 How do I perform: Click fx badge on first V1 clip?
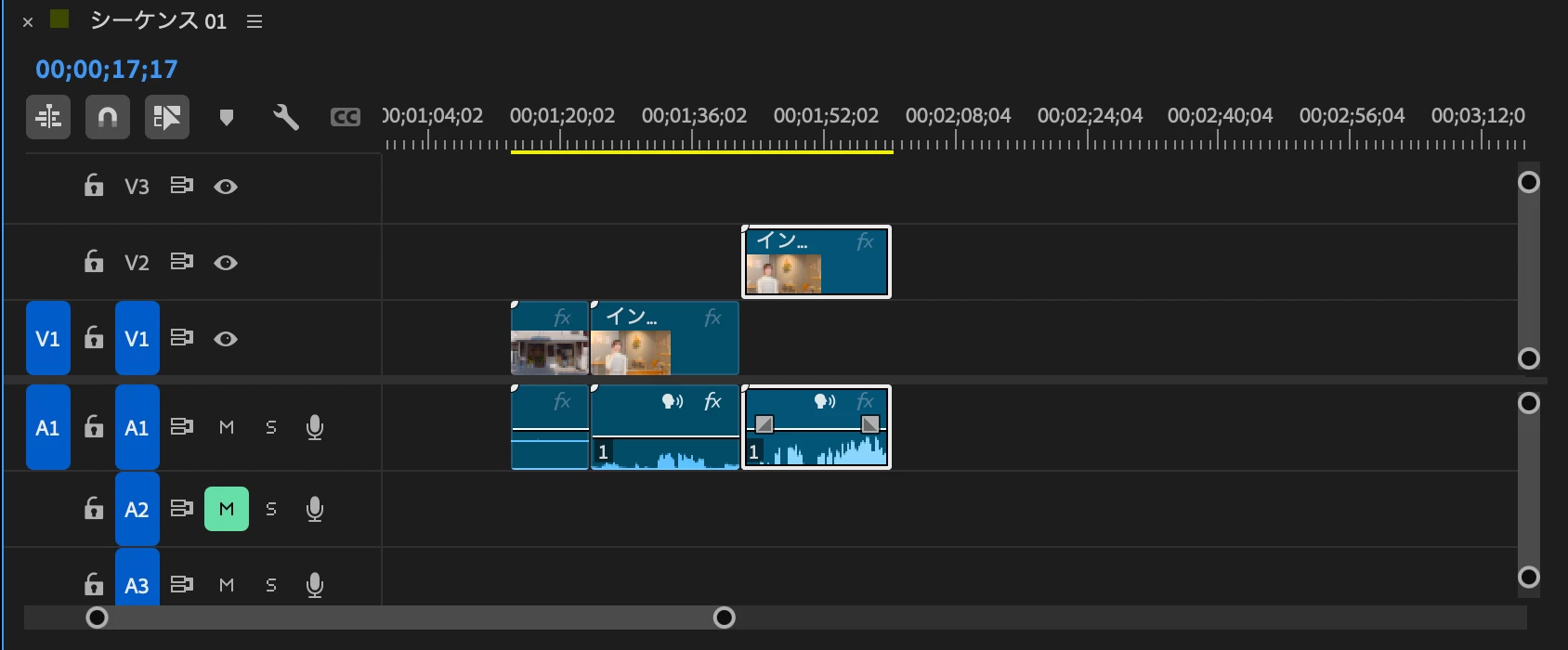pos(562,318)
